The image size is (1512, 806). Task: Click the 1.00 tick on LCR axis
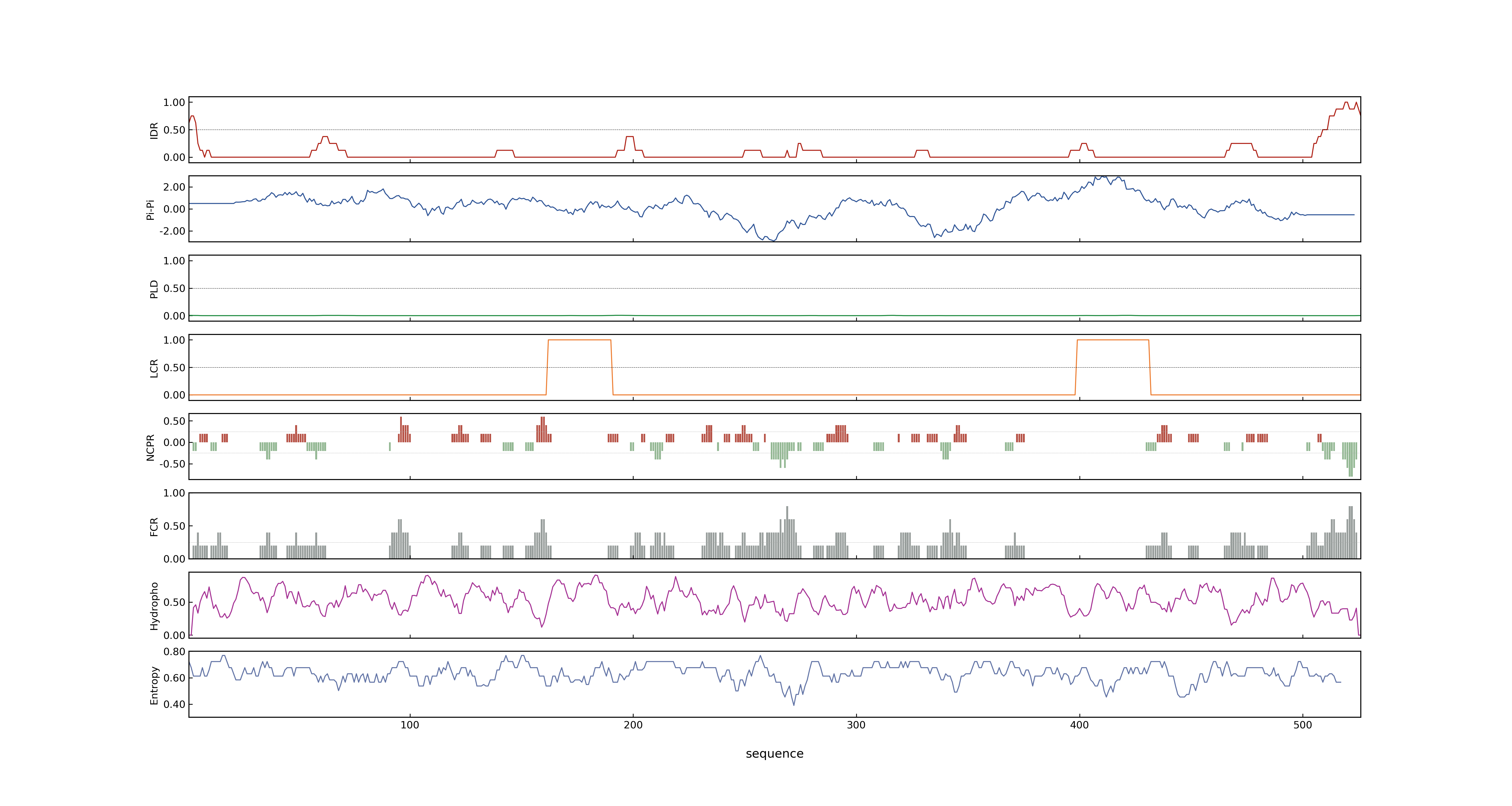(x=174, y=340)
